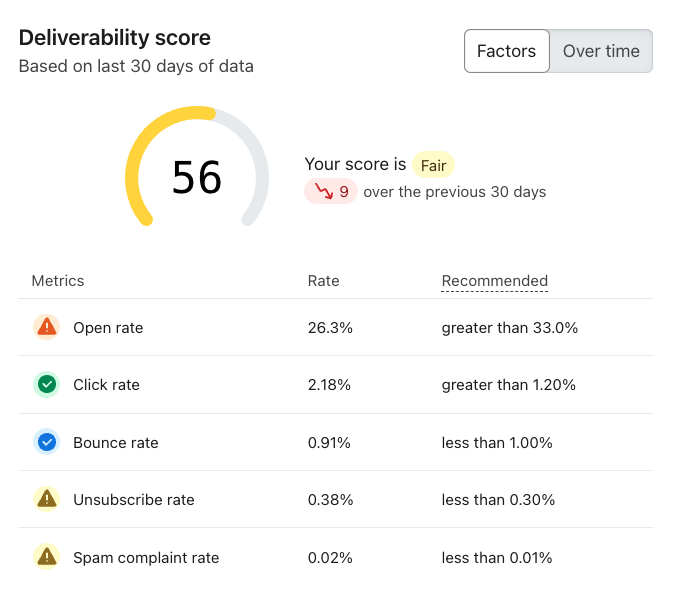The height and width of the screenshot is (603, 674).
Task: Click the Spam complaint rate warning icon
Action: point(46,557)
